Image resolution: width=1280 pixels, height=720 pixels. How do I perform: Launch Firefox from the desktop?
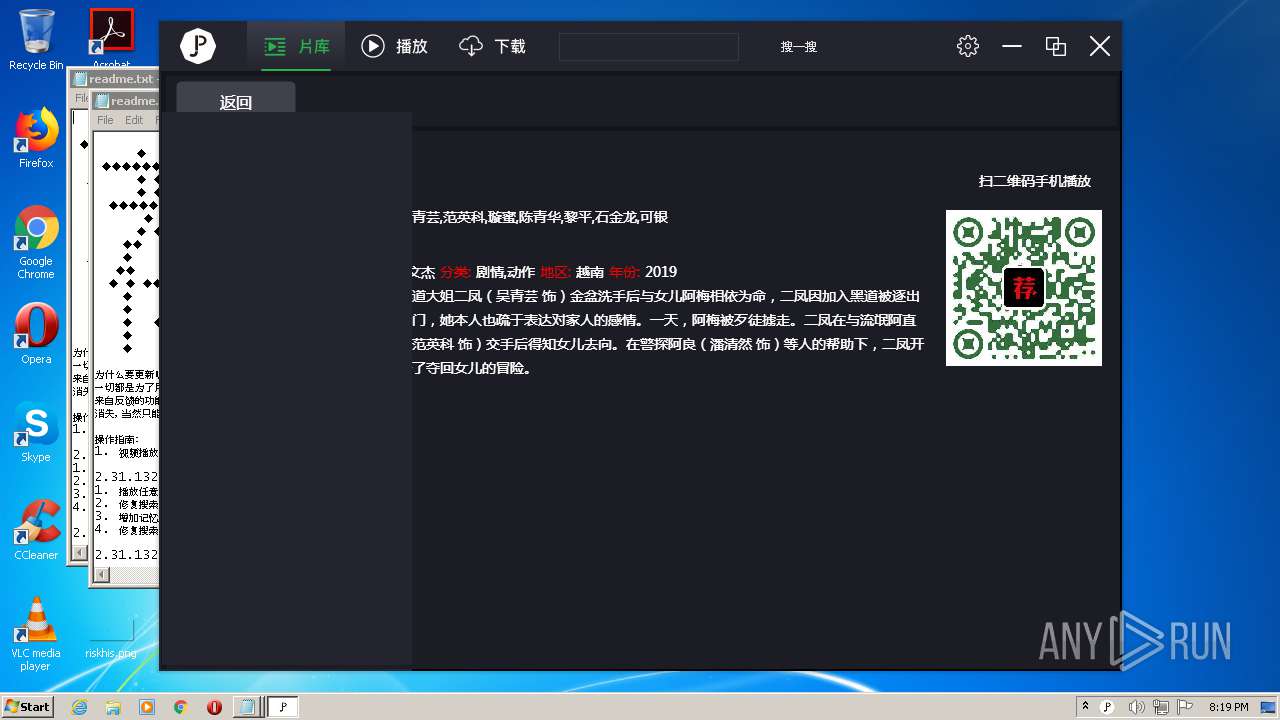36,138
